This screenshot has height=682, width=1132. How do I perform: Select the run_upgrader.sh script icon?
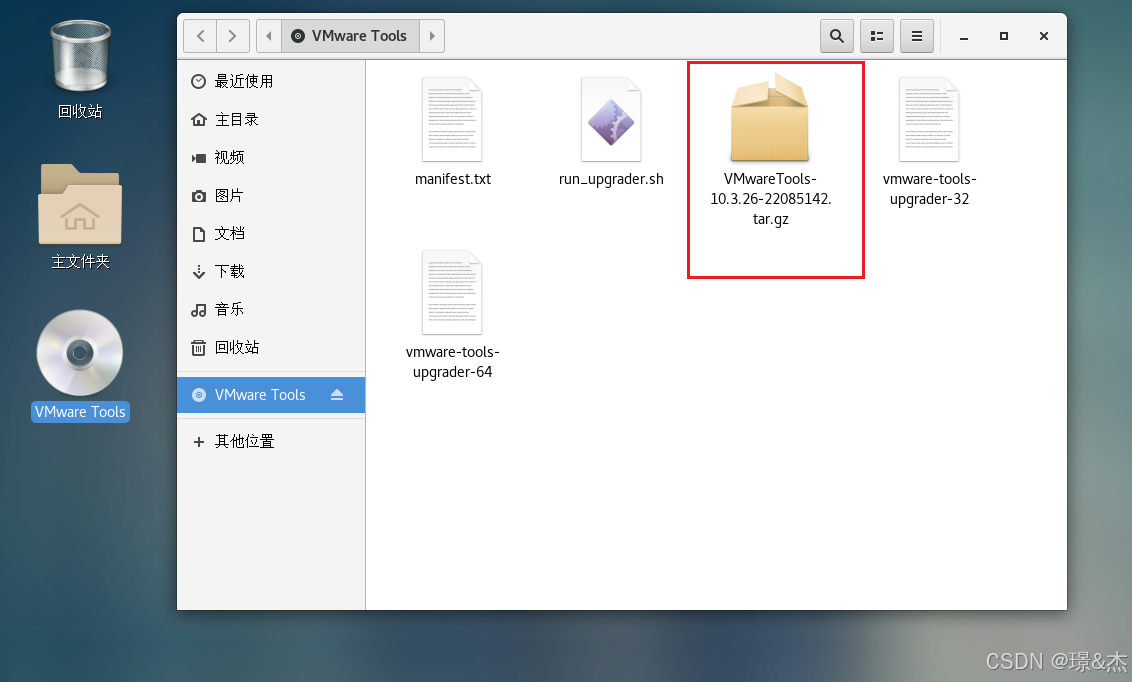coord(611,119)
